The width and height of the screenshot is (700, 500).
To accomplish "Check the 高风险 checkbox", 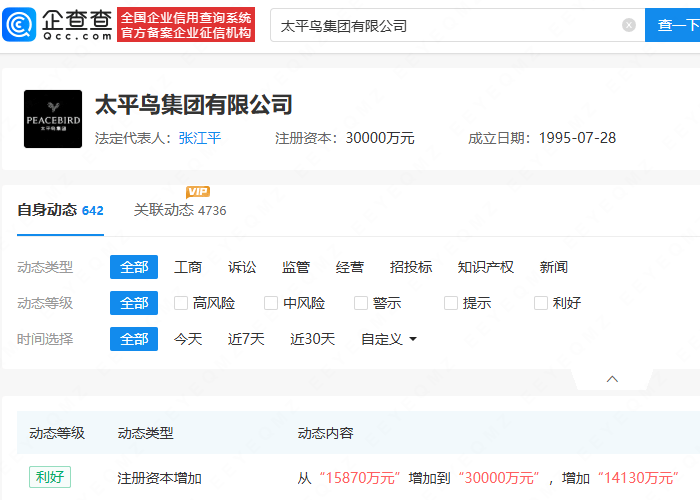I will tap(181, 303).
